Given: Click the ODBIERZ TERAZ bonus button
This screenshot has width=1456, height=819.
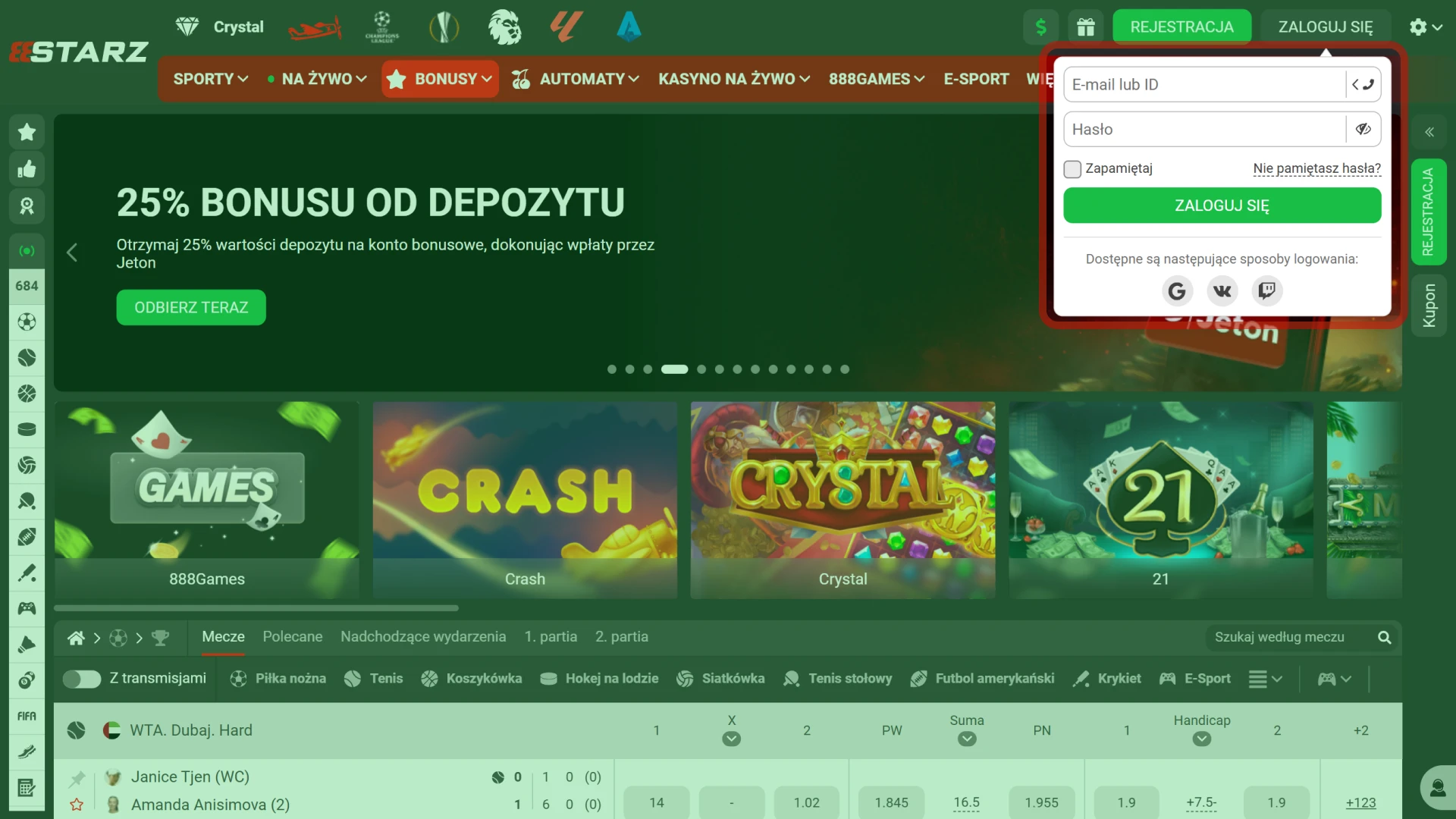Looking at the screenshot, I should pyautogui.click(x=190, y=307).
